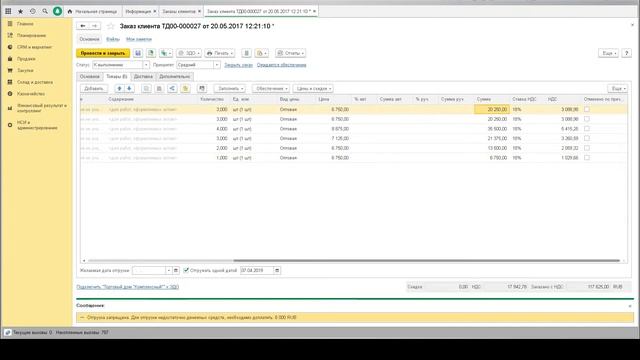Add document to favorites with star
The image size is (640, 360).
click(x=111, y=26)
